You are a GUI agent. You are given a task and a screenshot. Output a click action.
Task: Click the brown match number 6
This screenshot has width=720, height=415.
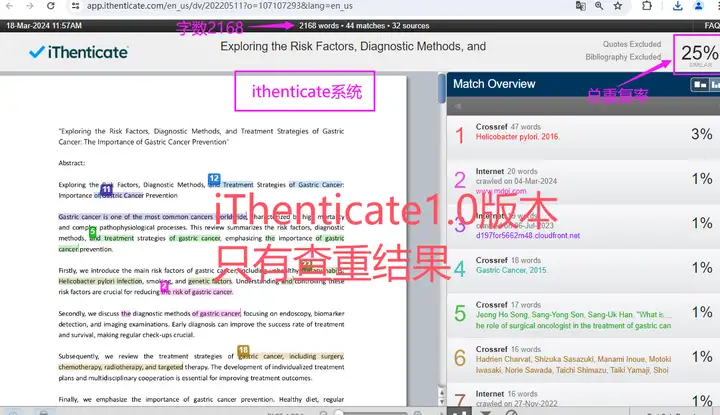(x=460, y=359)
